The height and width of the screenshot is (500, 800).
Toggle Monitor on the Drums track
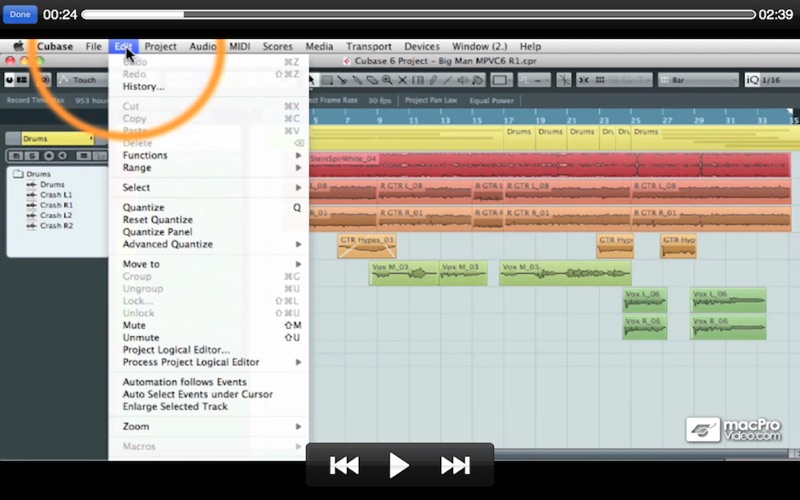(62, 156)
